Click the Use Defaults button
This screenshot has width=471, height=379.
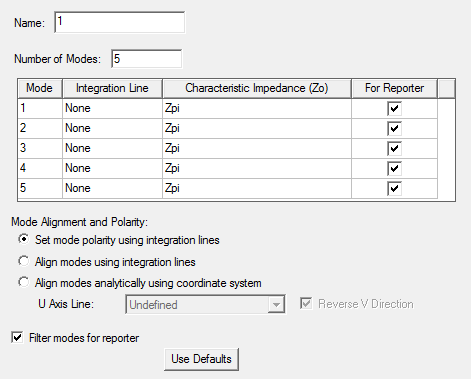pos(201,359)
